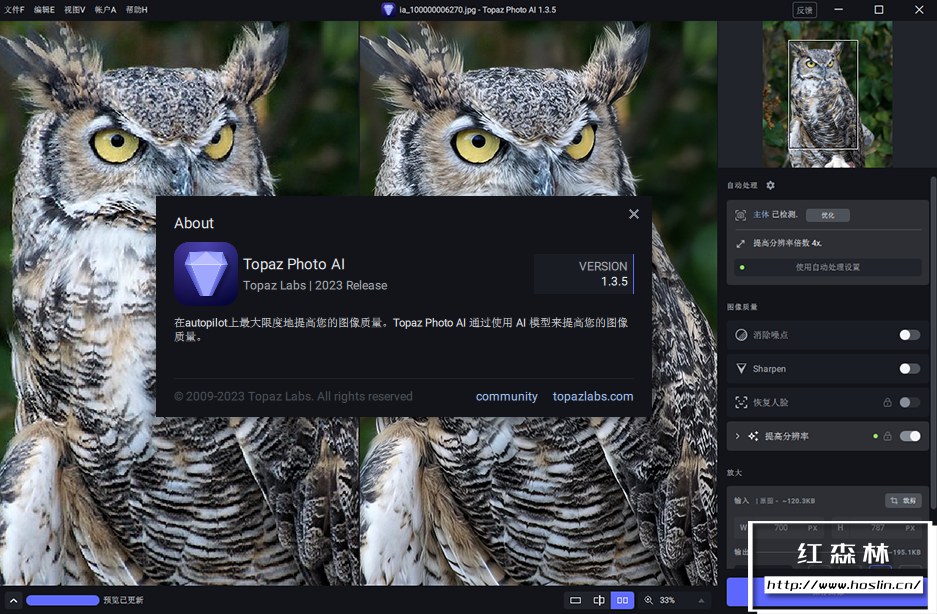
Task: Click the 主体 subject text link
Action: tap(761, 215)
